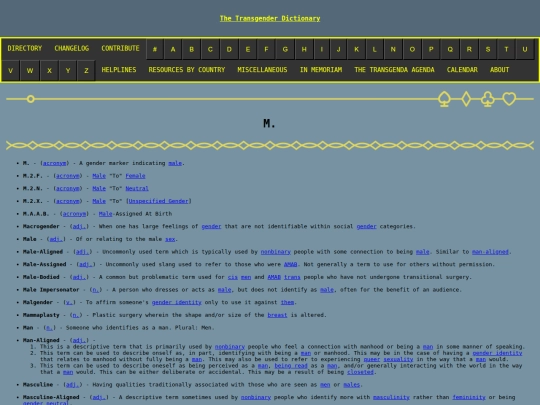Viewport: 540px width, 405px height.
Task: Open the IN MEMORIAM page
Action: 321,70
